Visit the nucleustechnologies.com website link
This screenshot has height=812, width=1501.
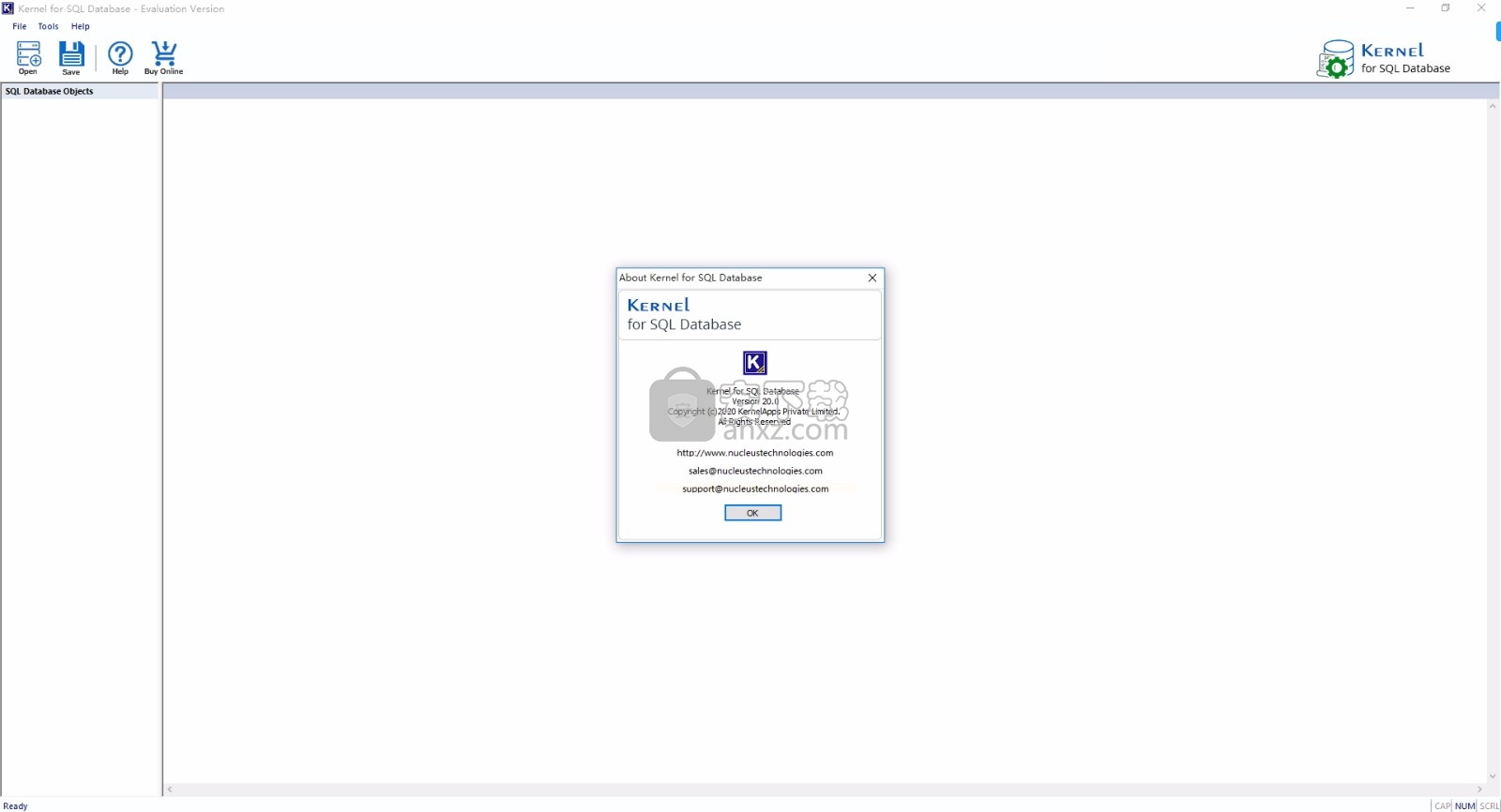point(754,453)
